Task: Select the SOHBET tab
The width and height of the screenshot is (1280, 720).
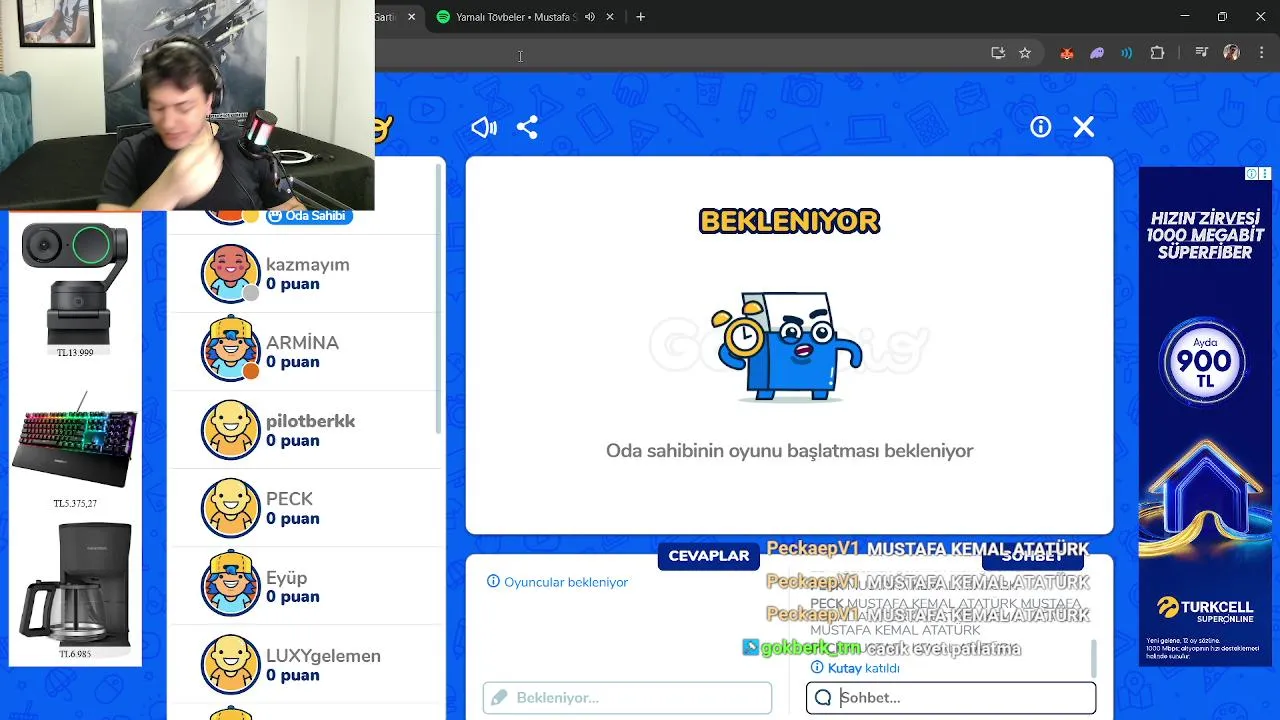Action: pos(1033,556)
